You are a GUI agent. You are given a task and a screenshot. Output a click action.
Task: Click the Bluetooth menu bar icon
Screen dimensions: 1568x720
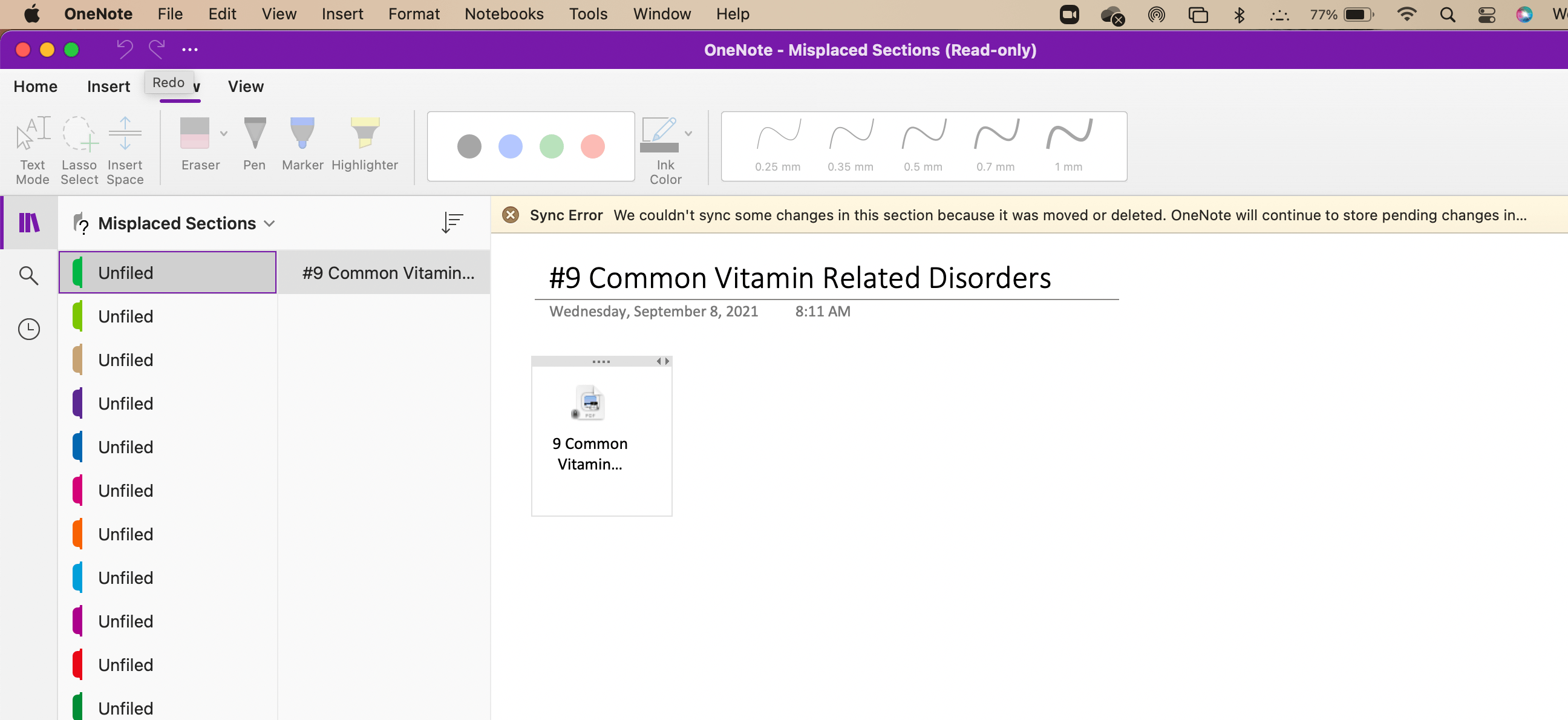pos(1240,14)
